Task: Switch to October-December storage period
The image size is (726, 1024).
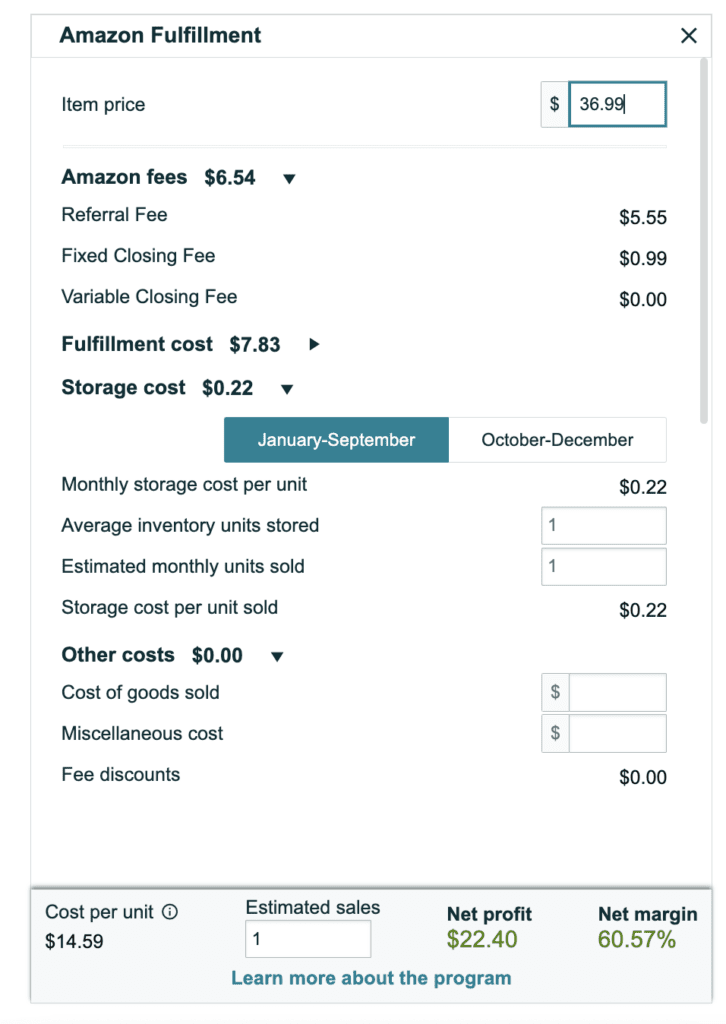Action: (558, 440)
